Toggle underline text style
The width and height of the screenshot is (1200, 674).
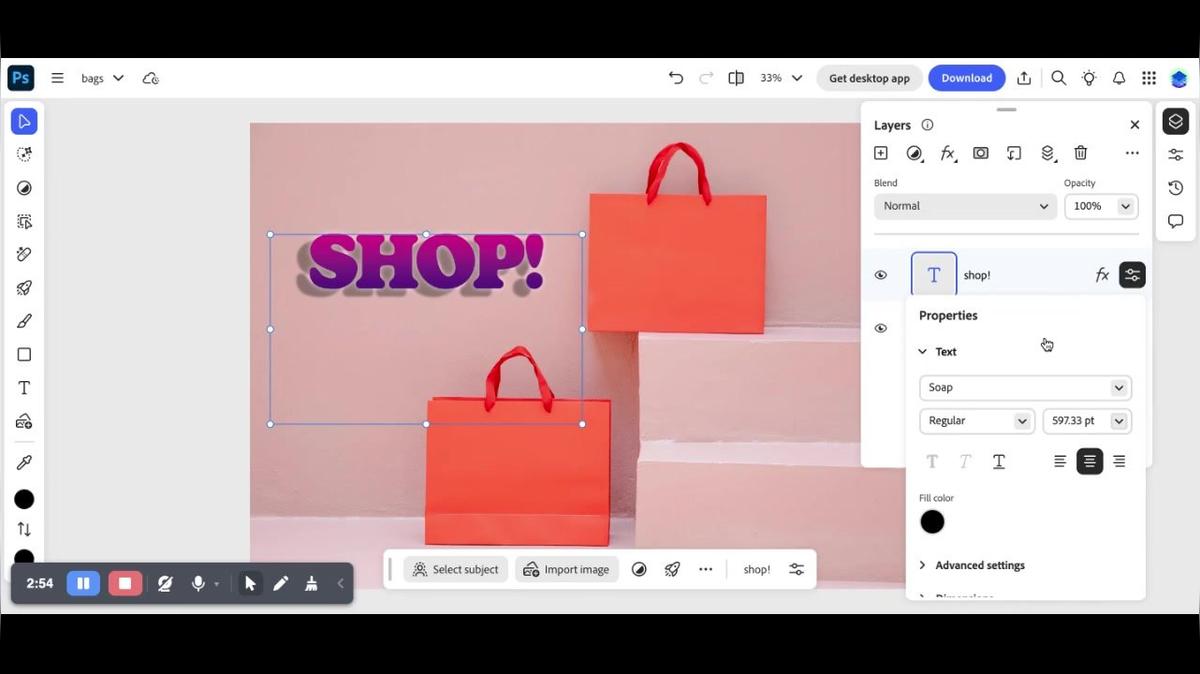(x=998, y=461)
